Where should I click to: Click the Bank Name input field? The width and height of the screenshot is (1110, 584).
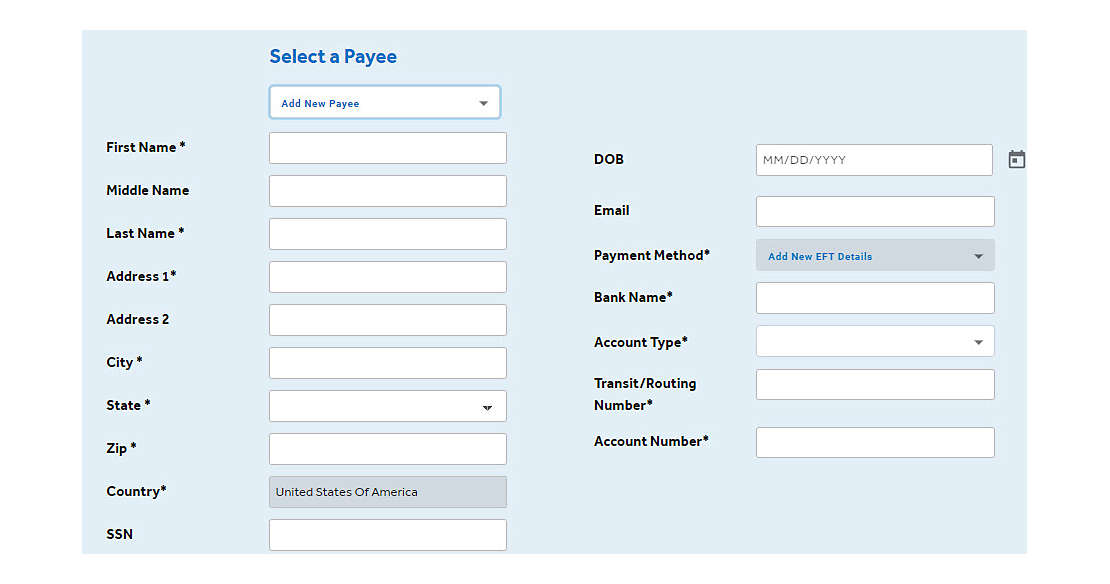click(875, 298)
